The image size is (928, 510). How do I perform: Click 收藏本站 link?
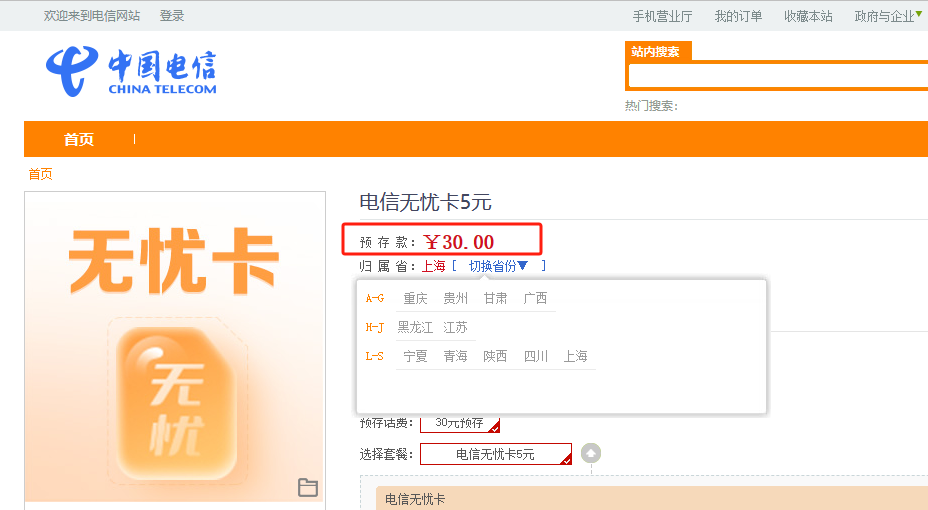click(x=808, y=16)
